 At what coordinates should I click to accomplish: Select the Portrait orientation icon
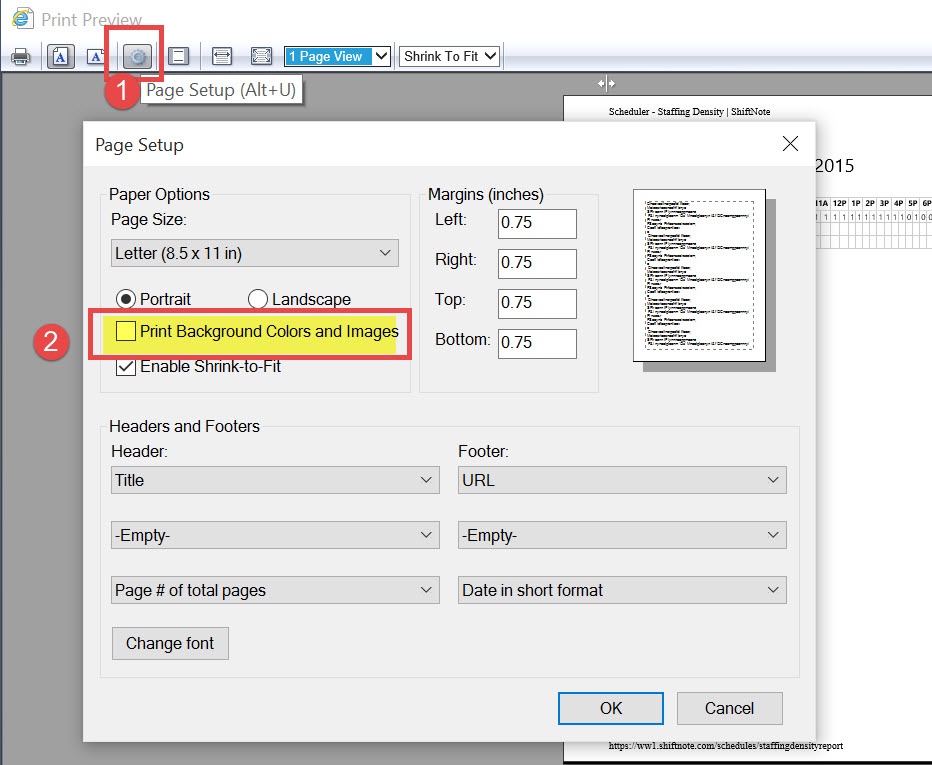(x=60, y=56)
